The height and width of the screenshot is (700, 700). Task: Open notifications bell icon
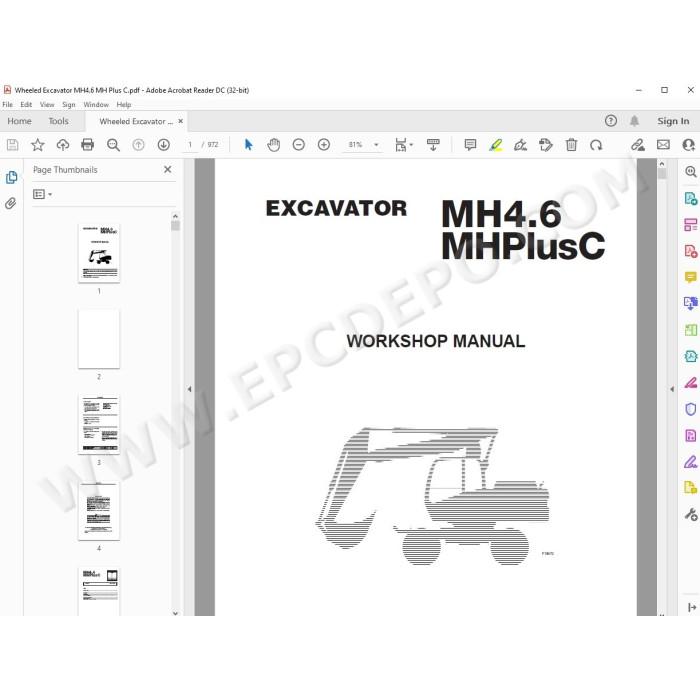(x=634, y=121)
